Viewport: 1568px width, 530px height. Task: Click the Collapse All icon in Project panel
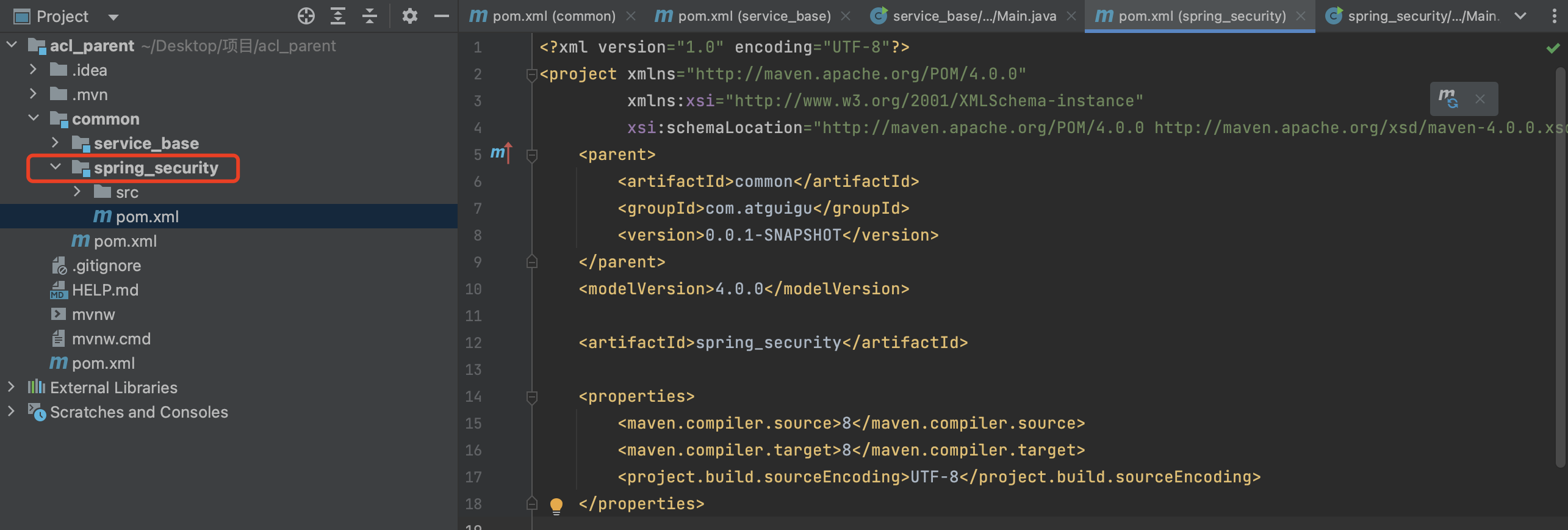370,16
